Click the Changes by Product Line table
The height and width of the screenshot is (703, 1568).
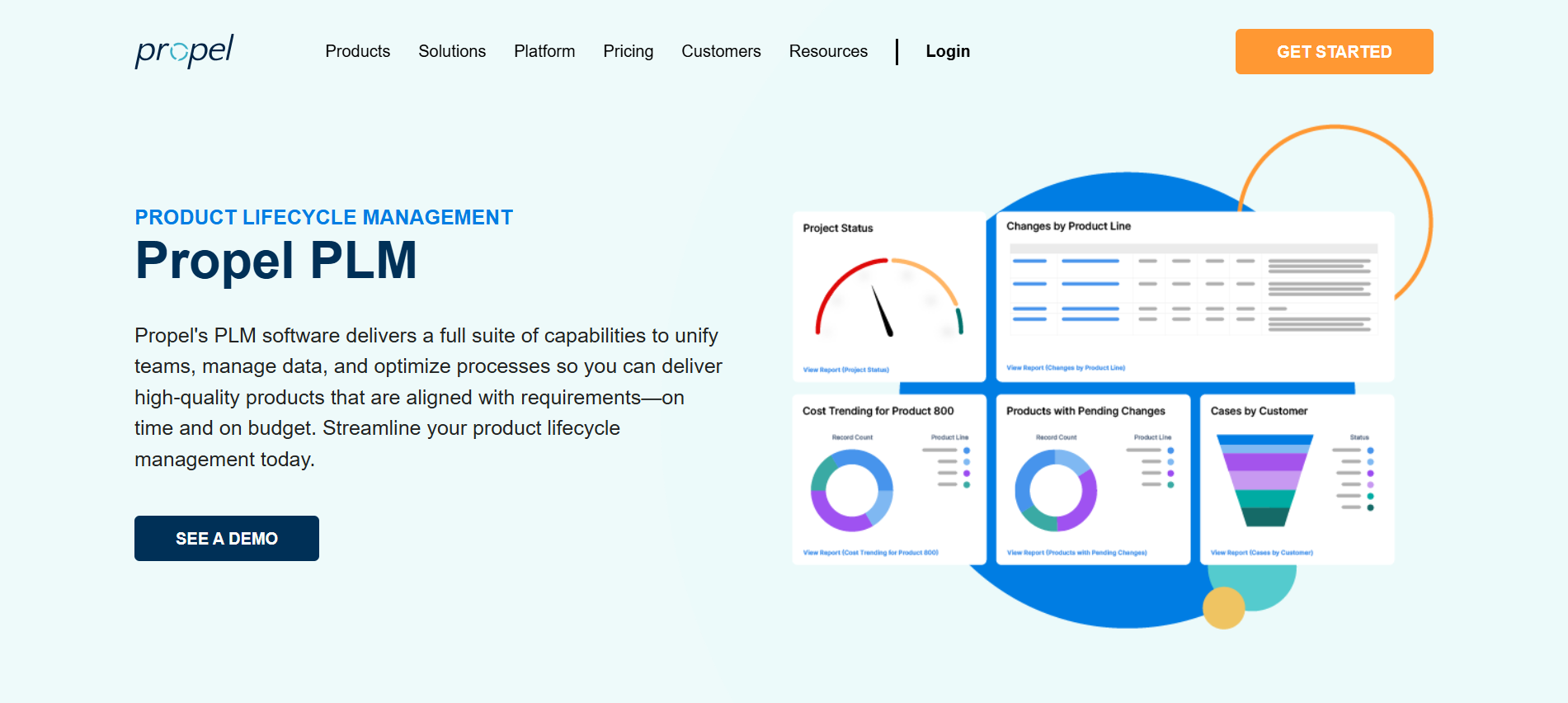(x=1193, y=289)
